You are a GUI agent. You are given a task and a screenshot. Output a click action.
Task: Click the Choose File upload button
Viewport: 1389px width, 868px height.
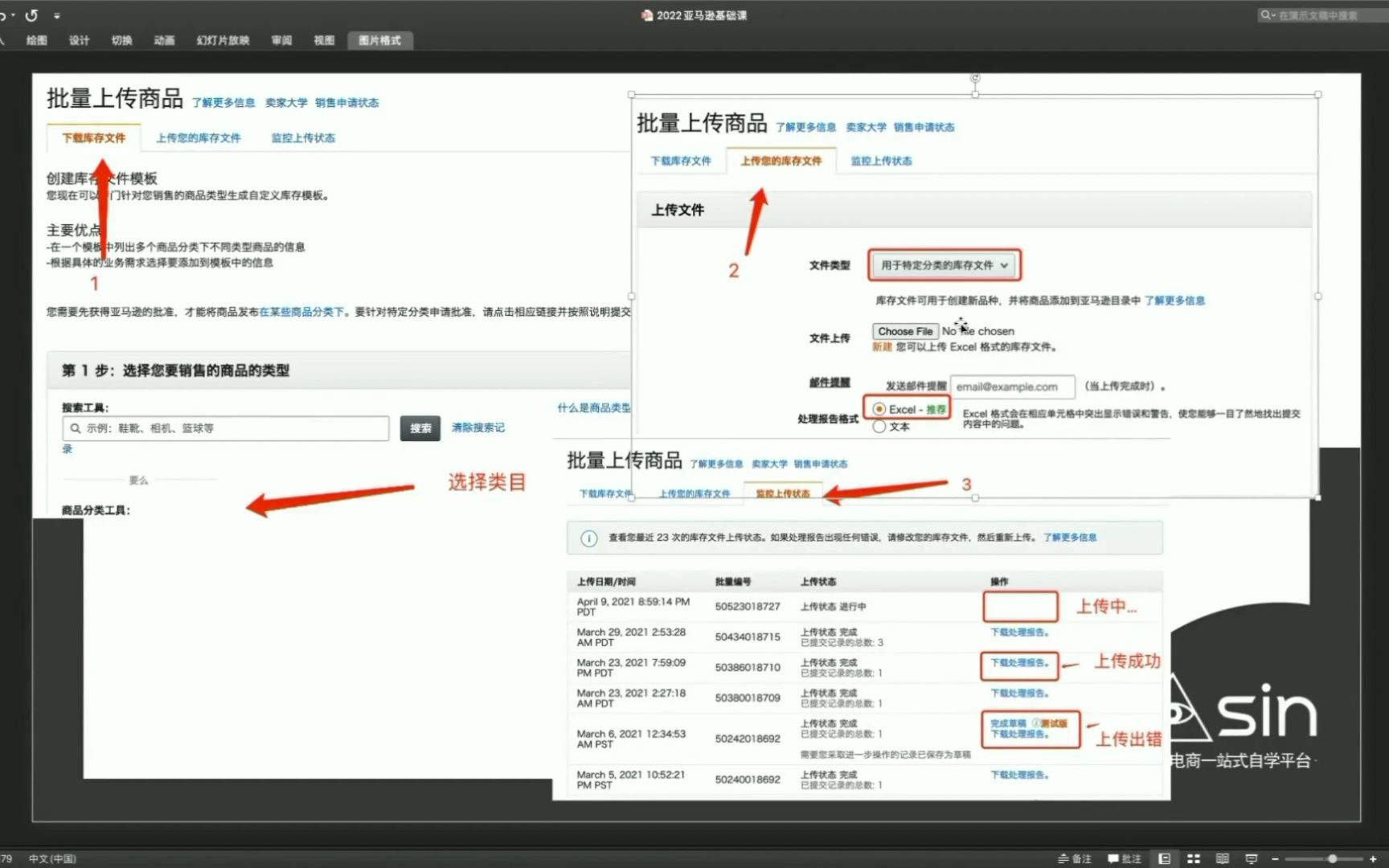pos(905,330)
